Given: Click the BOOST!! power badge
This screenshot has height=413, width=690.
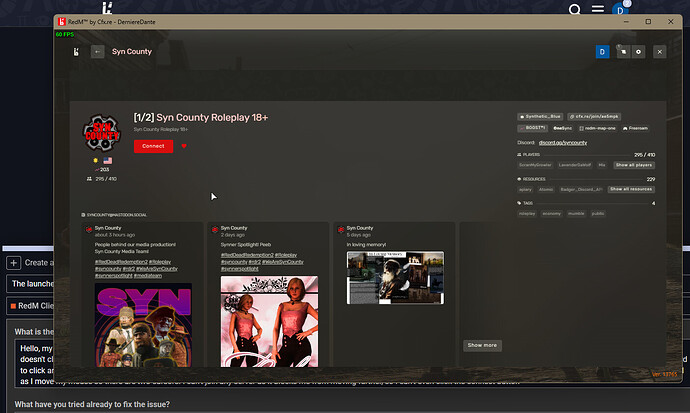Looking at the screenshot, I should click(x=532, y=128).
